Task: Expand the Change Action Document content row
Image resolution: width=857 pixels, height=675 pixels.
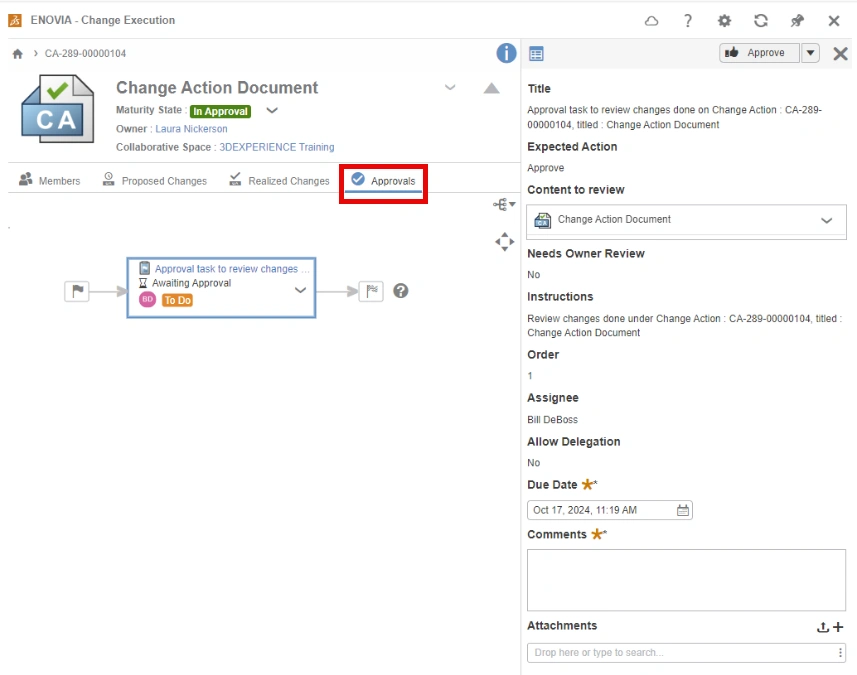Action: [x=826, y=220]
